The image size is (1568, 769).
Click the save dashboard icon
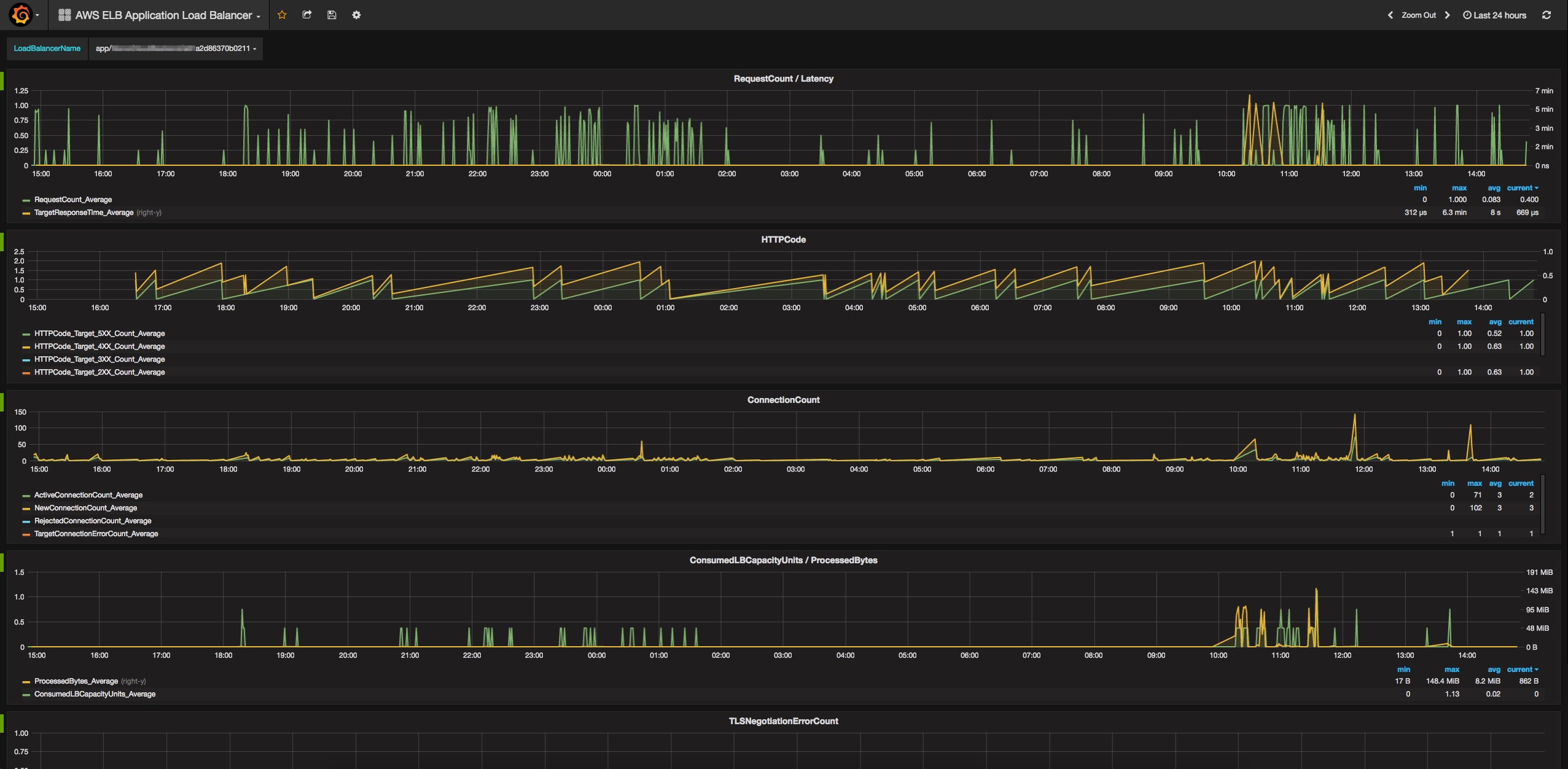tap(332, 15)
